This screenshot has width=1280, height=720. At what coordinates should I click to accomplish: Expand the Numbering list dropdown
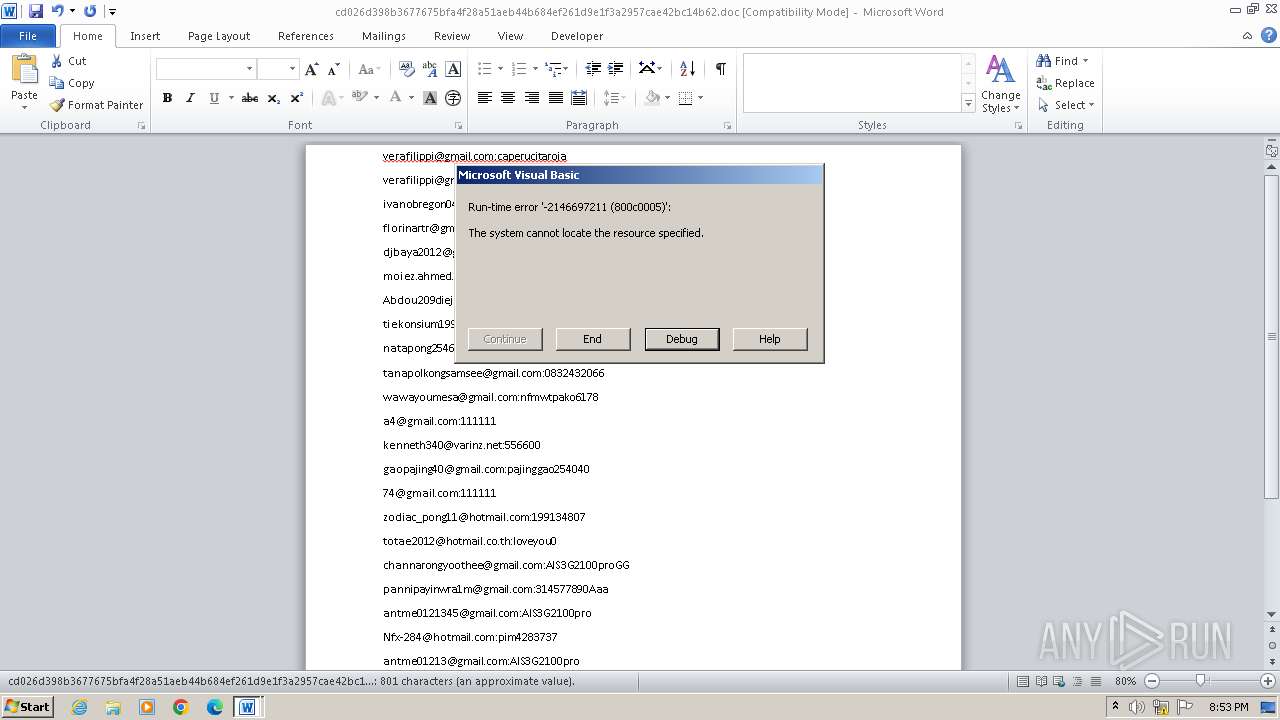point(535,69)
